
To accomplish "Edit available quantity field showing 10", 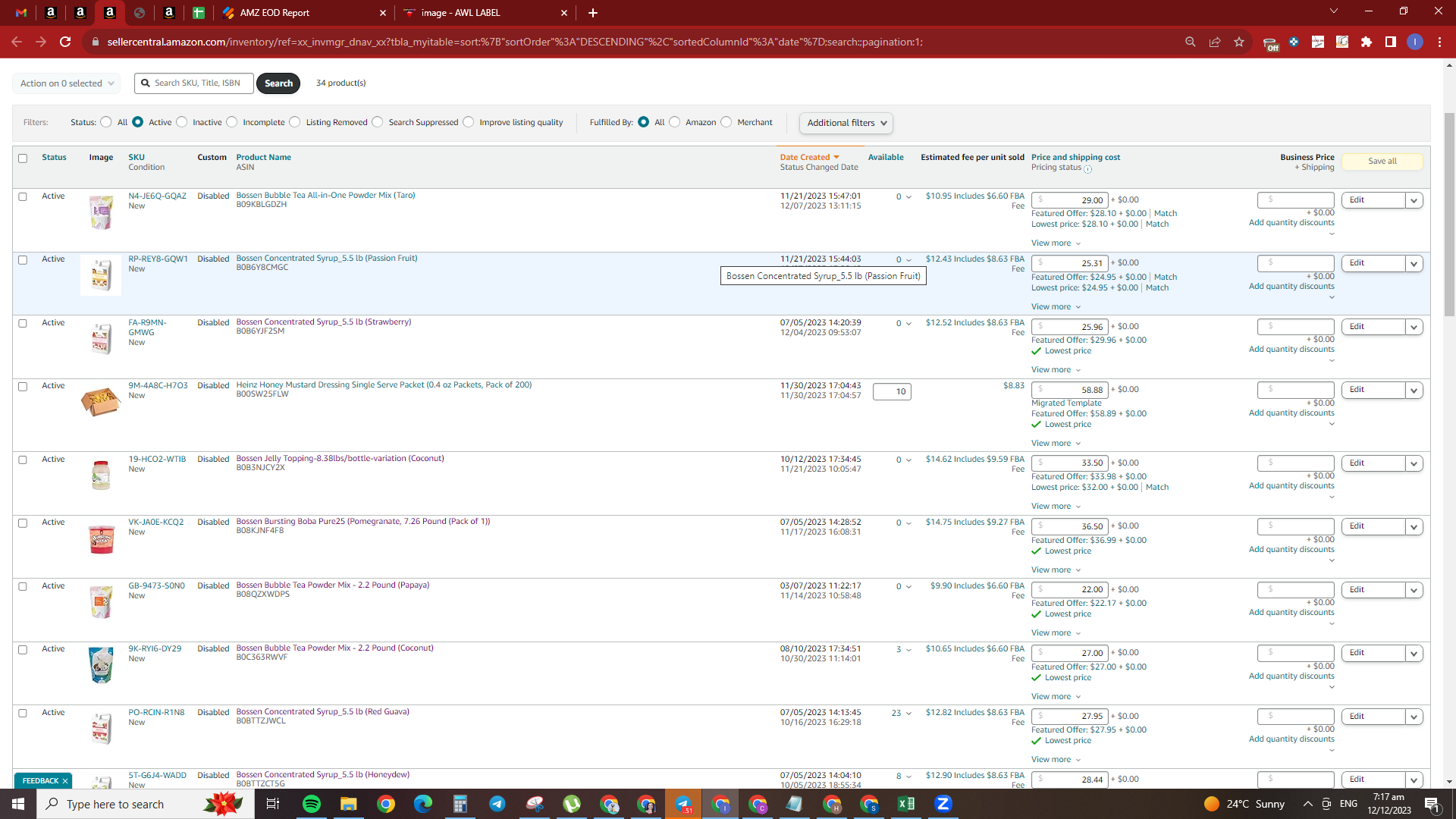I will click(x=892, y=392).
